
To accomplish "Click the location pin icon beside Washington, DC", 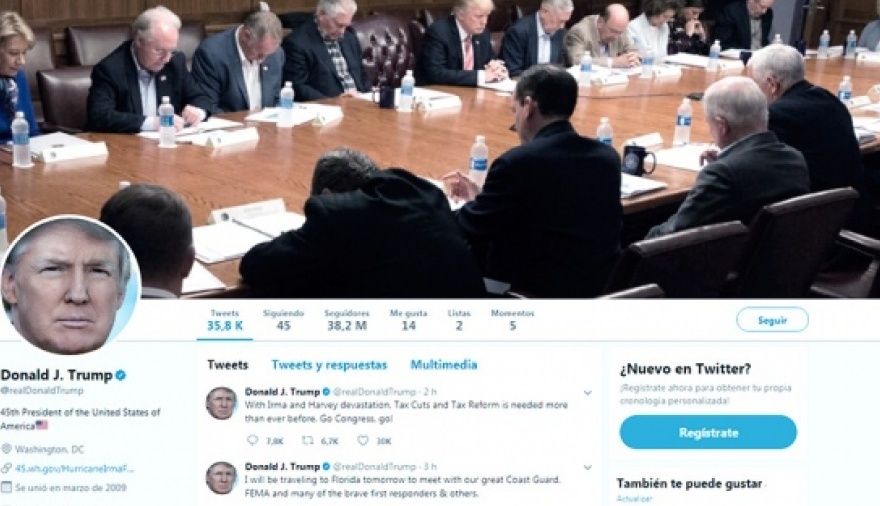I will pos(6,449).
